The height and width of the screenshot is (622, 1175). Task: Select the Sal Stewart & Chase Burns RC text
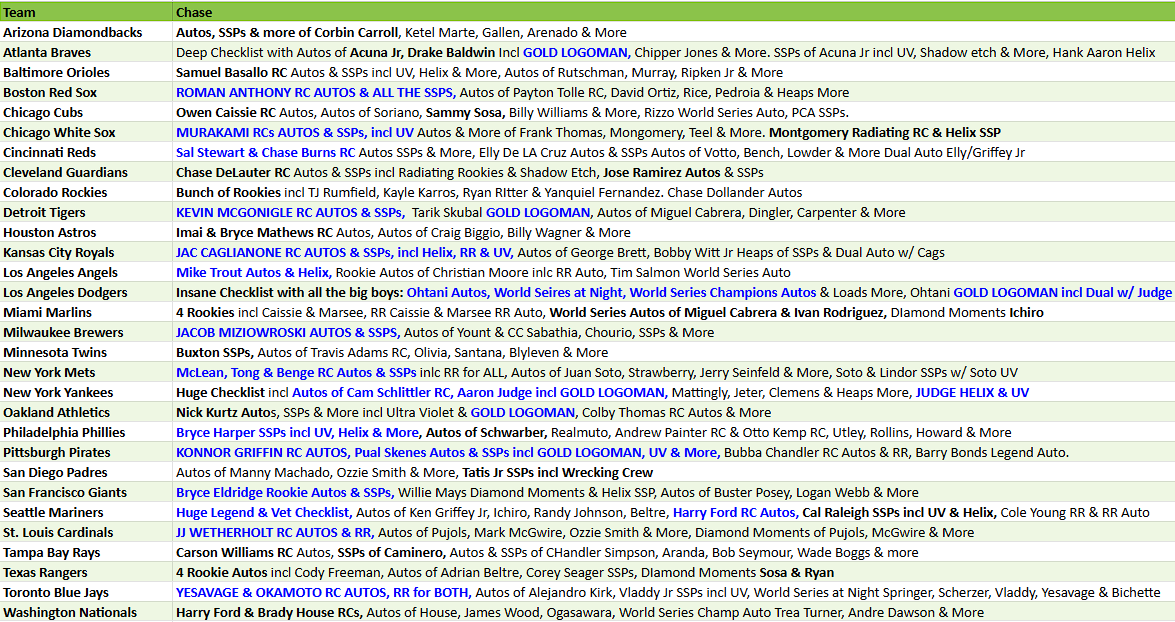click(x=265, y=152)
